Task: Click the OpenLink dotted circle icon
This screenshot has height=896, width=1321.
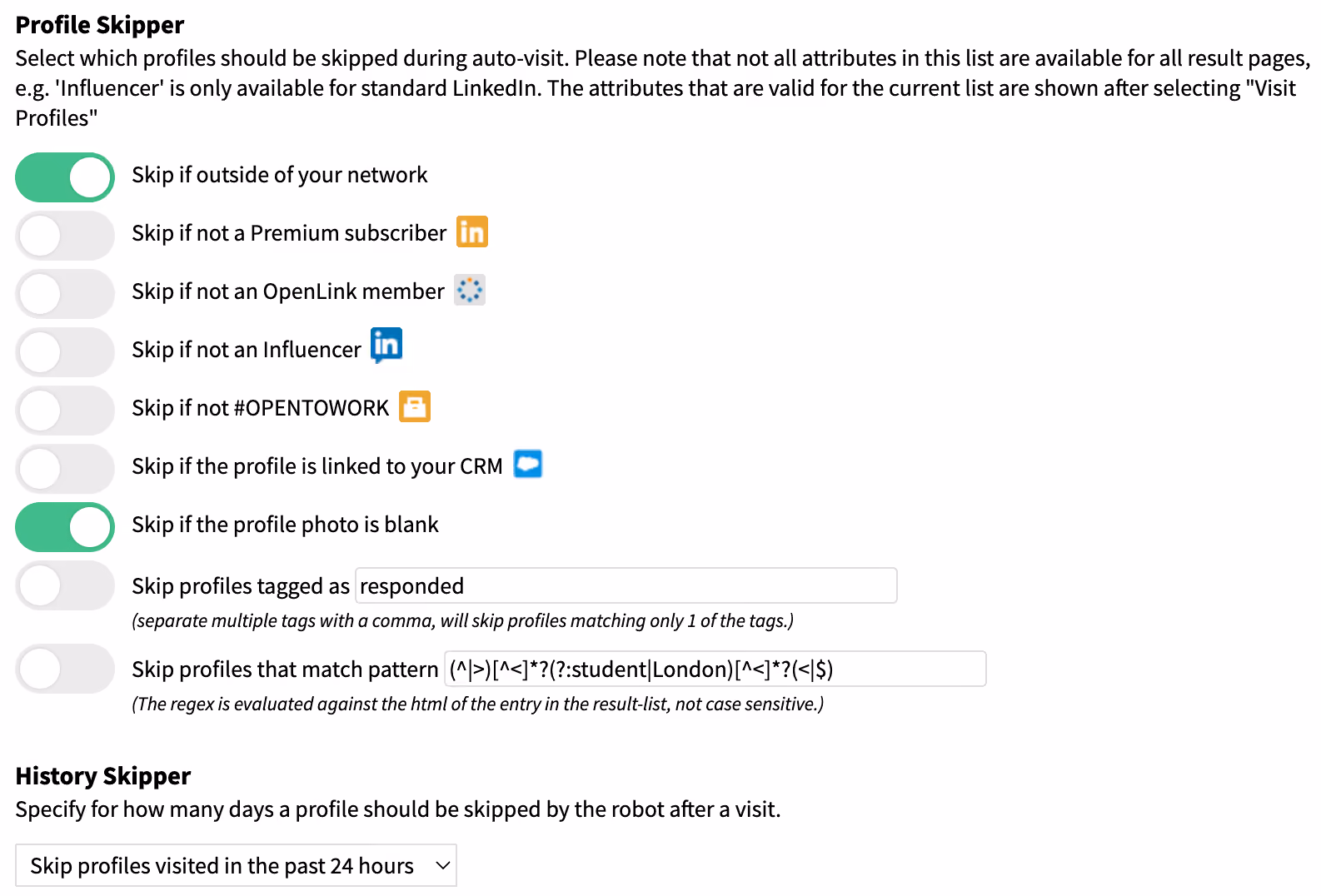Action: 470,290
